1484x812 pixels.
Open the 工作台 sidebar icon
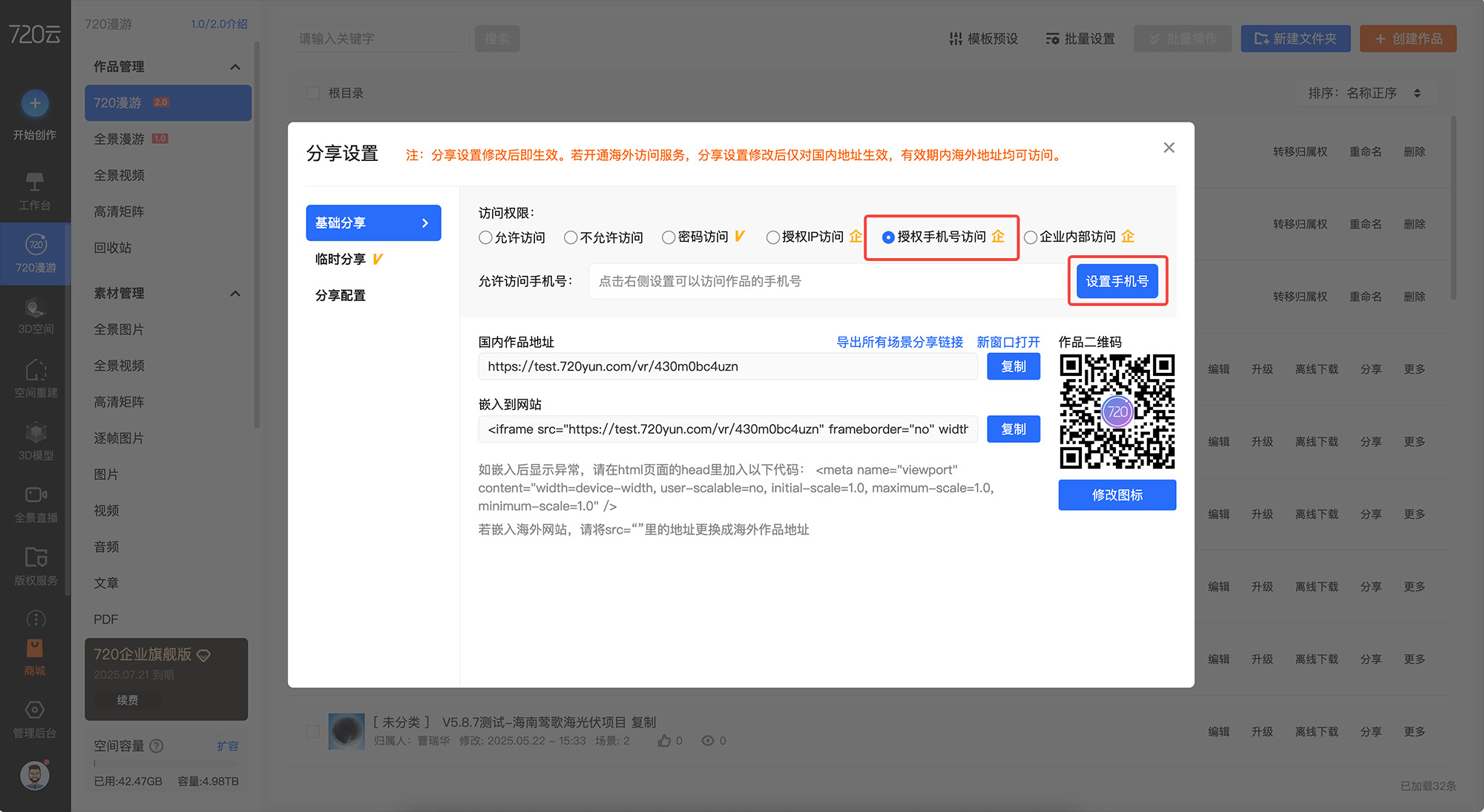35,182
